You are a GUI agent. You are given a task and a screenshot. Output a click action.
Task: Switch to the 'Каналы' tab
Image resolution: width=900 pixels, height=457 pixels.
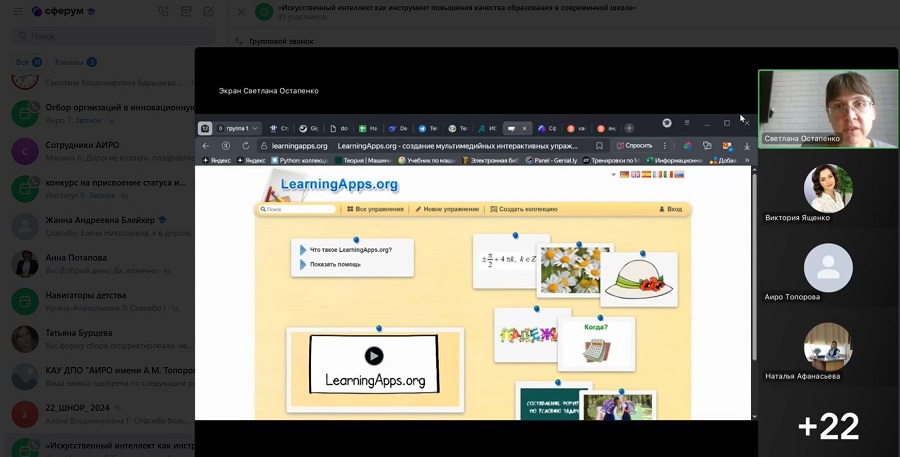tap(75, 62)
